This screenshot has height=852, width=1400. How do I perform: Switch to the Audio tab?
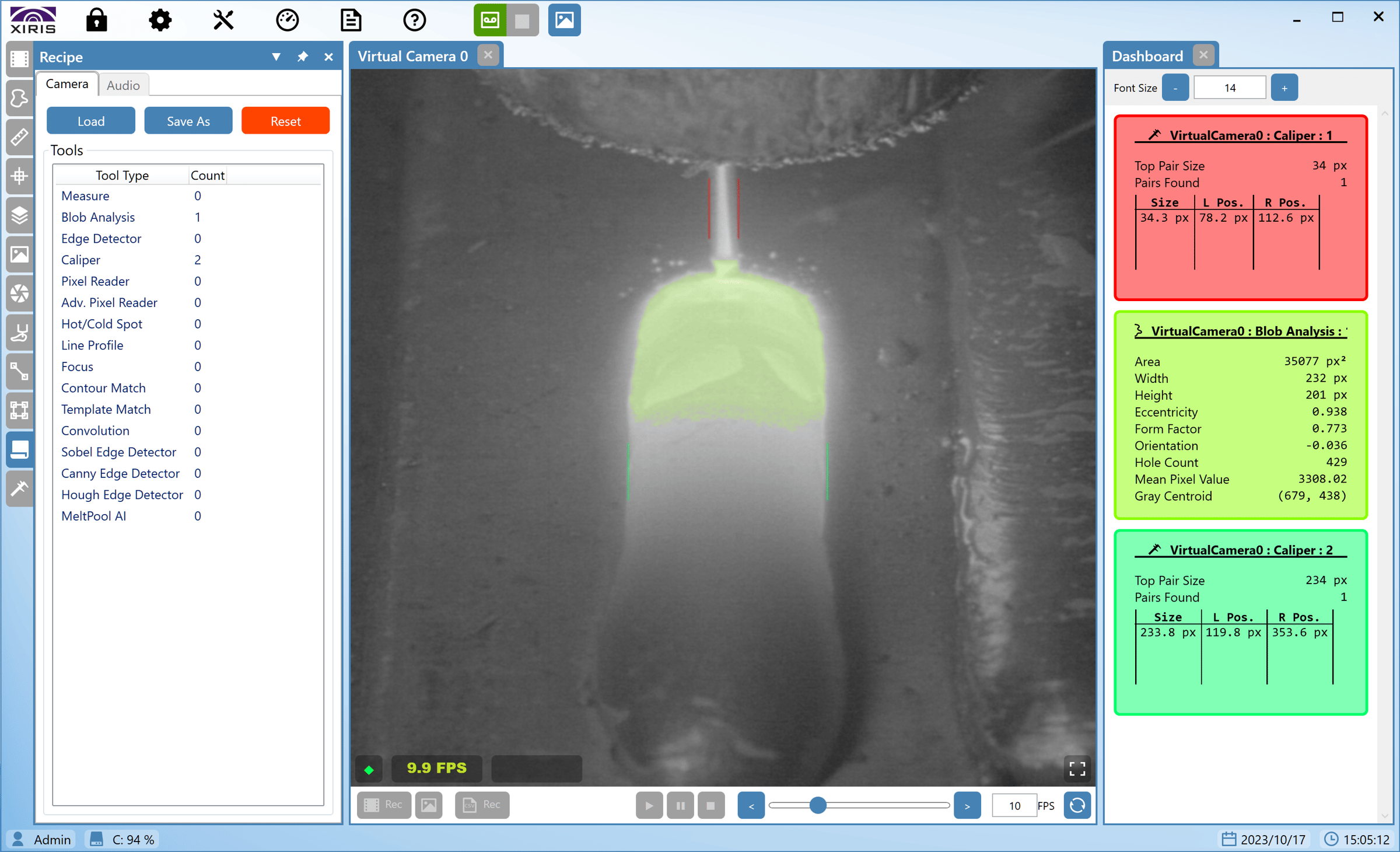(x=123, y=85)
